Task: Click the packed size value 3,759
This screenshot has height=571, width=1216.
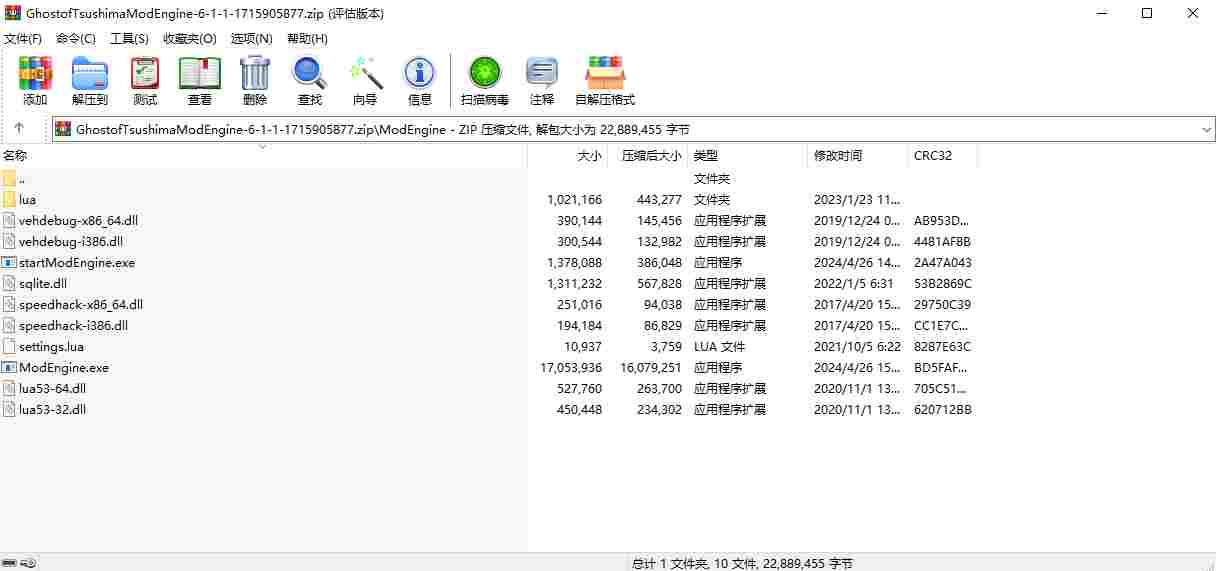Action: click(666, 347)
